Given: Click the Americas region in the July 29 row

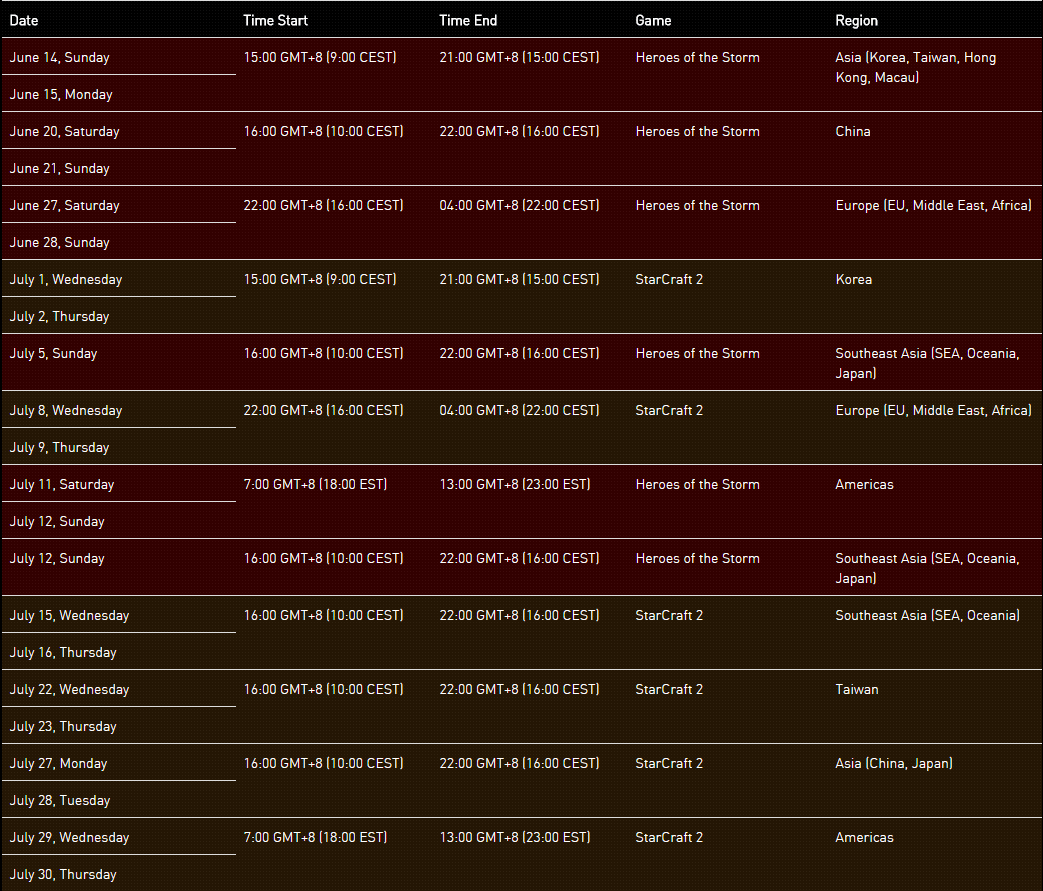Looking at the screenshot, I should tap(864, 837).
